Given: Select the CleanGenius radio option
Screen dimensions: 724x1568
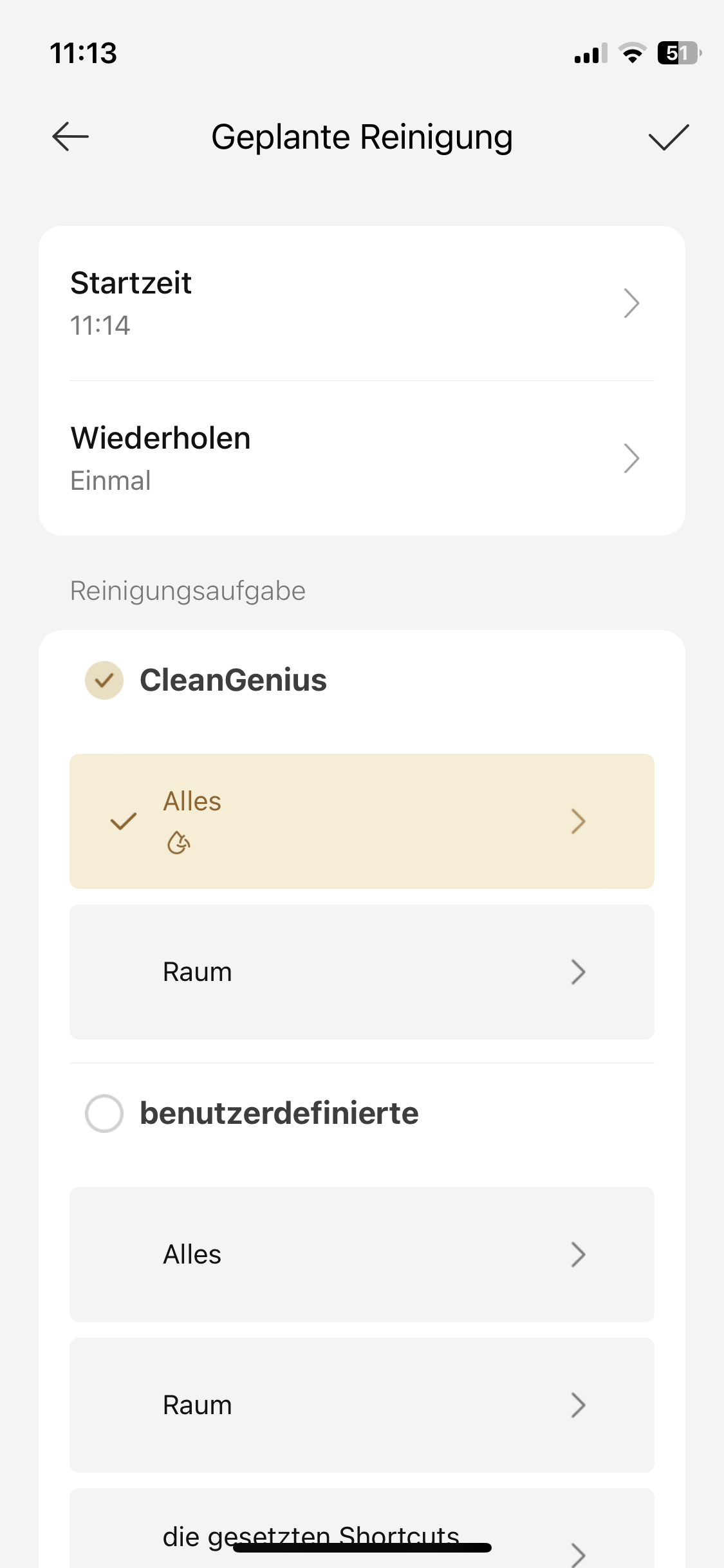Looking at the screenshot, I should pyautogui.click(x=104, y=680).
